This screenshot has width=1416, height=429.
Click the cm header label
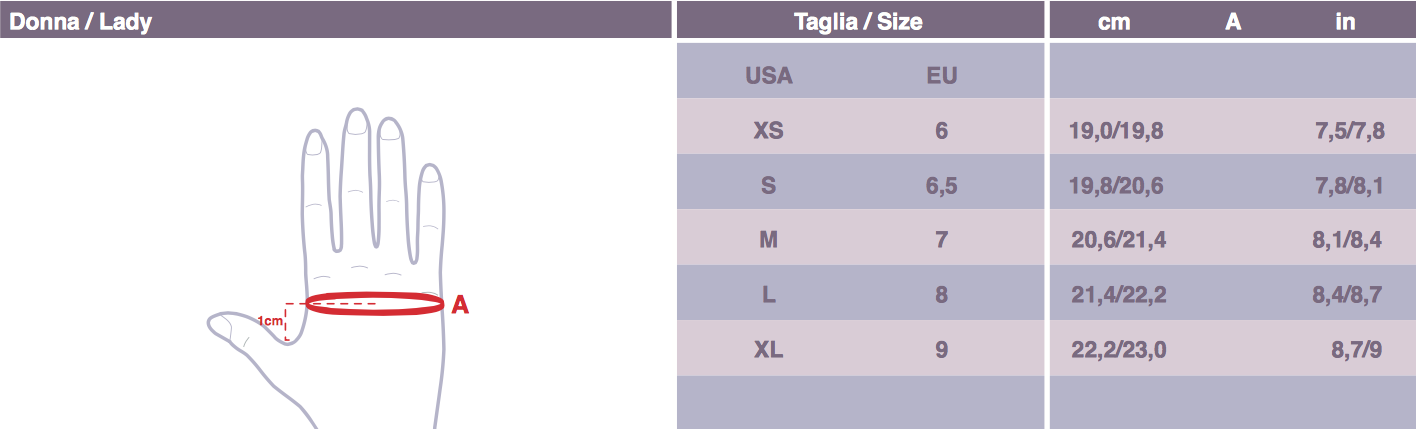1114,21
